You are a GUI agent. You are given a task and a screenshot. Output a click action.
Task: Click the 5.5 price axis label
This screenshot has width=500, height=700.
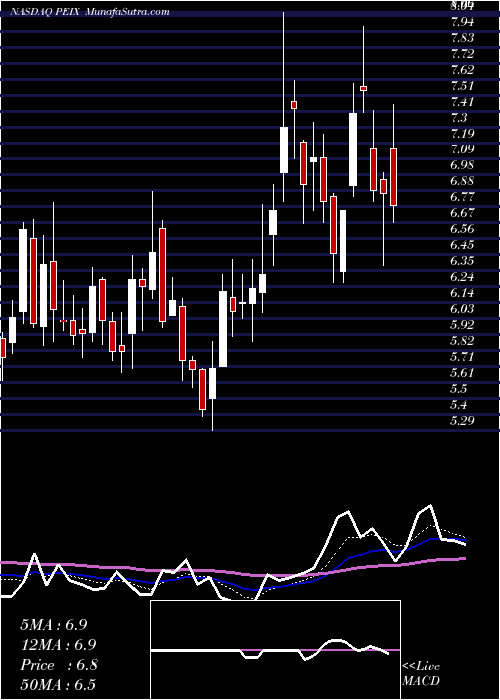click(459, 389)
